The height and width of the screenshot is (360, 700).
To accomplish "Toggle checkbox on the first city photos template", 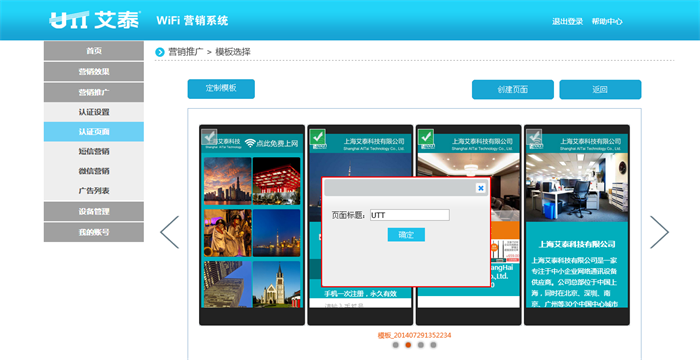I will tap(209, 137).
